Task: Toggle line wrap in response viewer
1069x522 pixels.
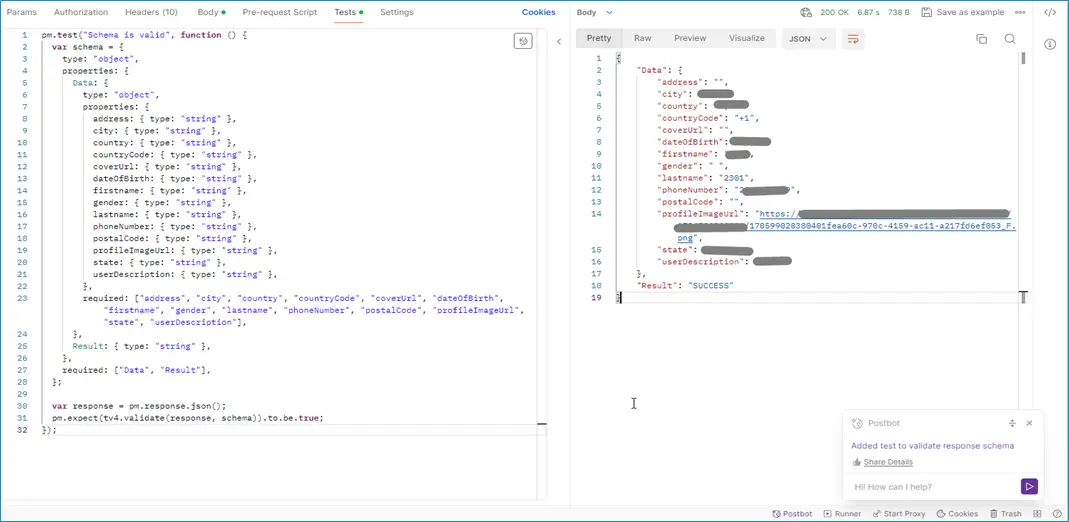Action: pos(852,39)
